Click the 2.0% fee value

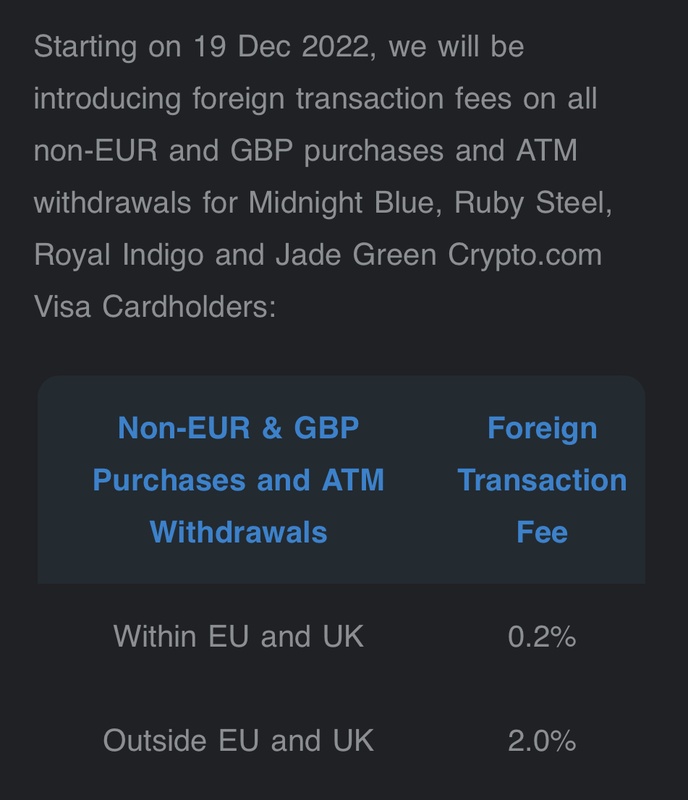click(542, 741)
